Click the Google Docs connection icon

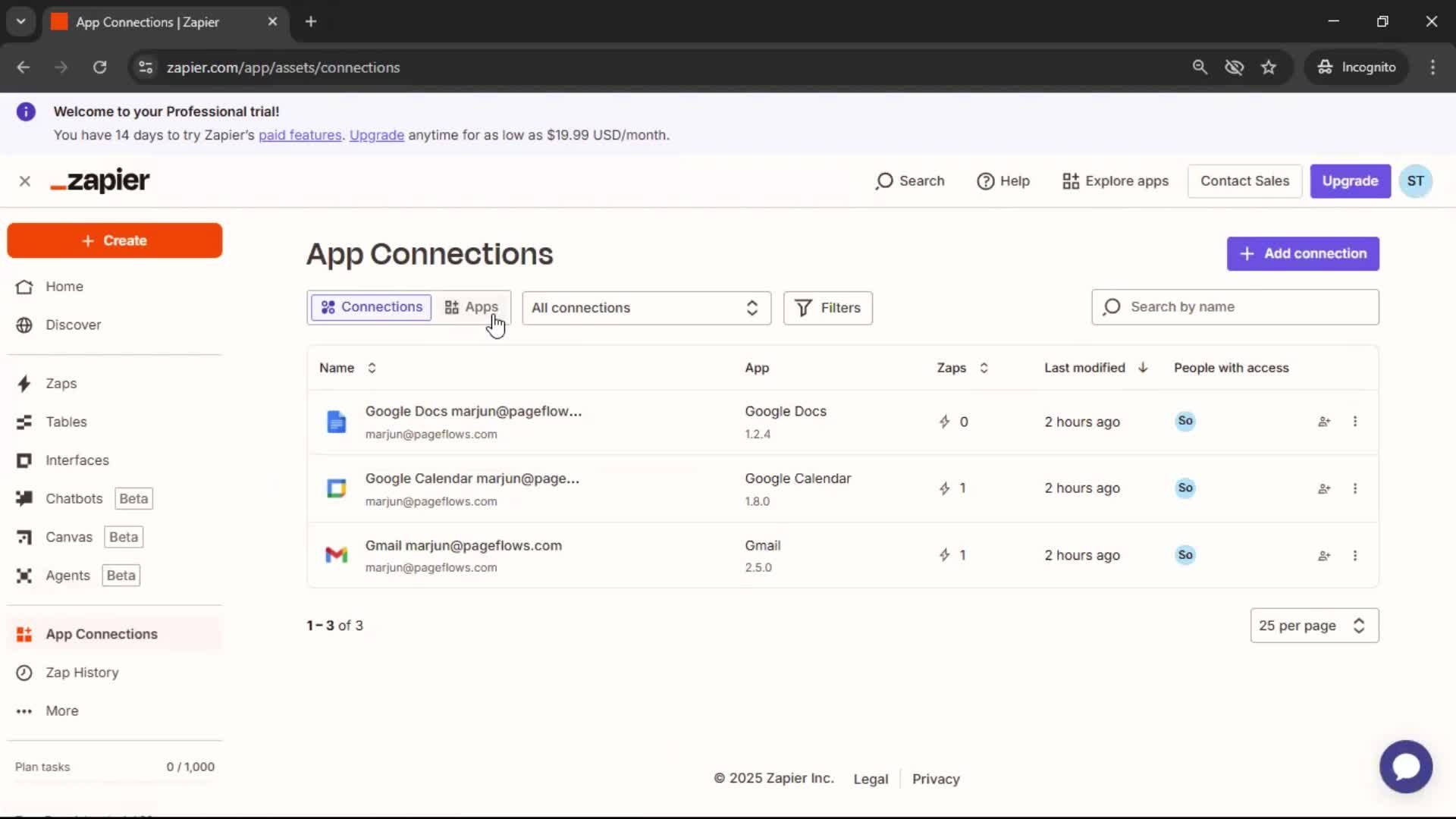337,422
